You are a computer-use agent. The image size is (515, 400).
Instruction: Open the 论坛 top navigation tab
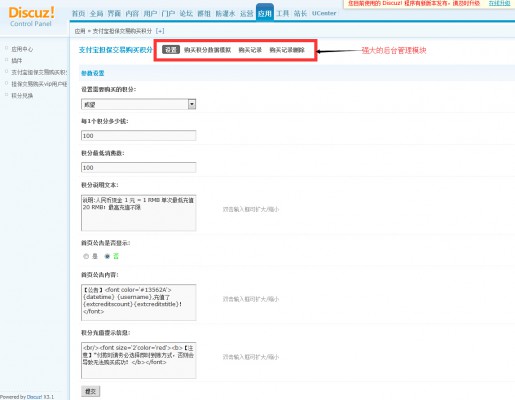click(x=186, y=14)
